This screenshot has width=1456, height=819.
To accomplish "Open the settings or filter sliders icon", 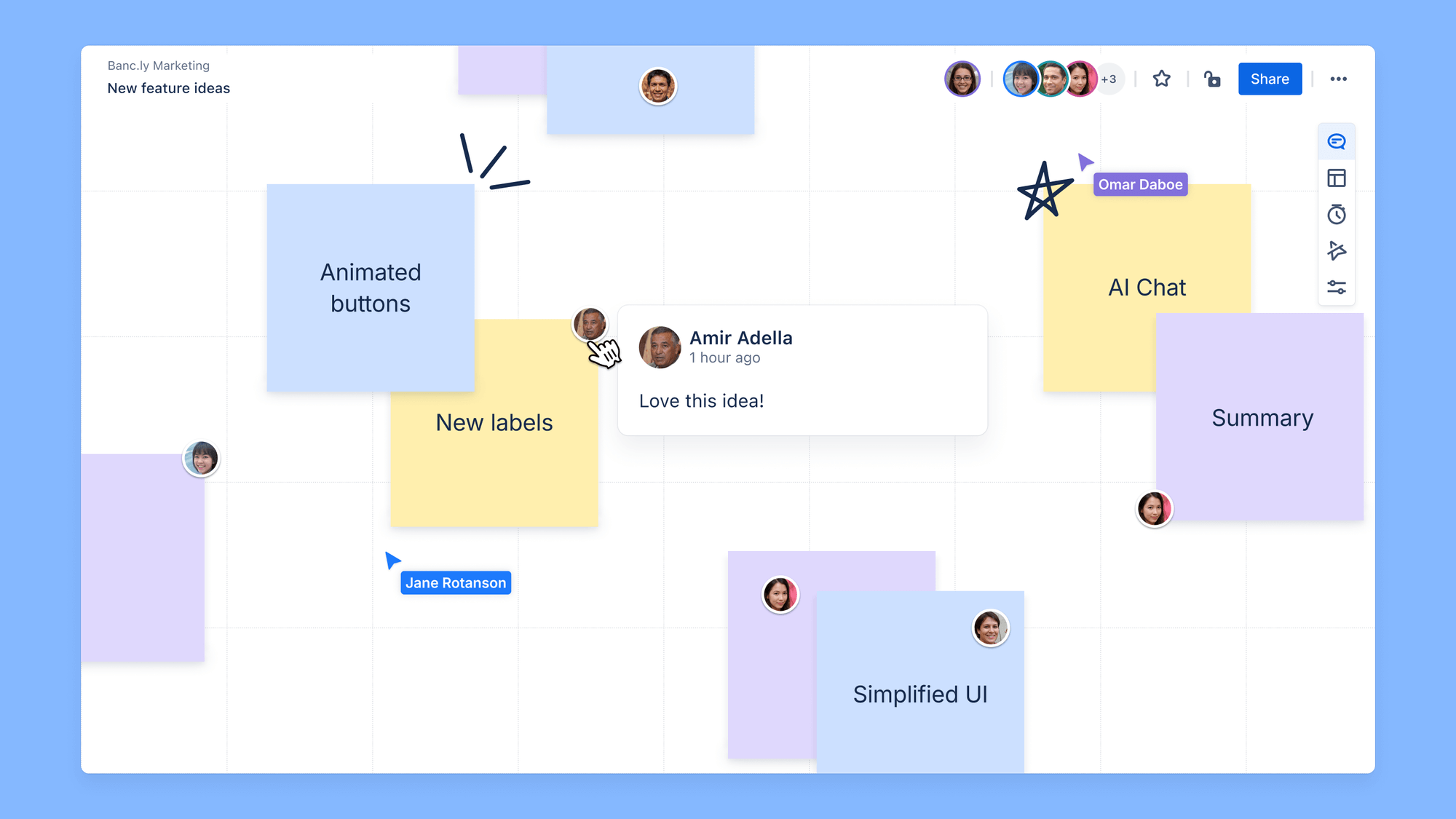I will click(1337, 288).
